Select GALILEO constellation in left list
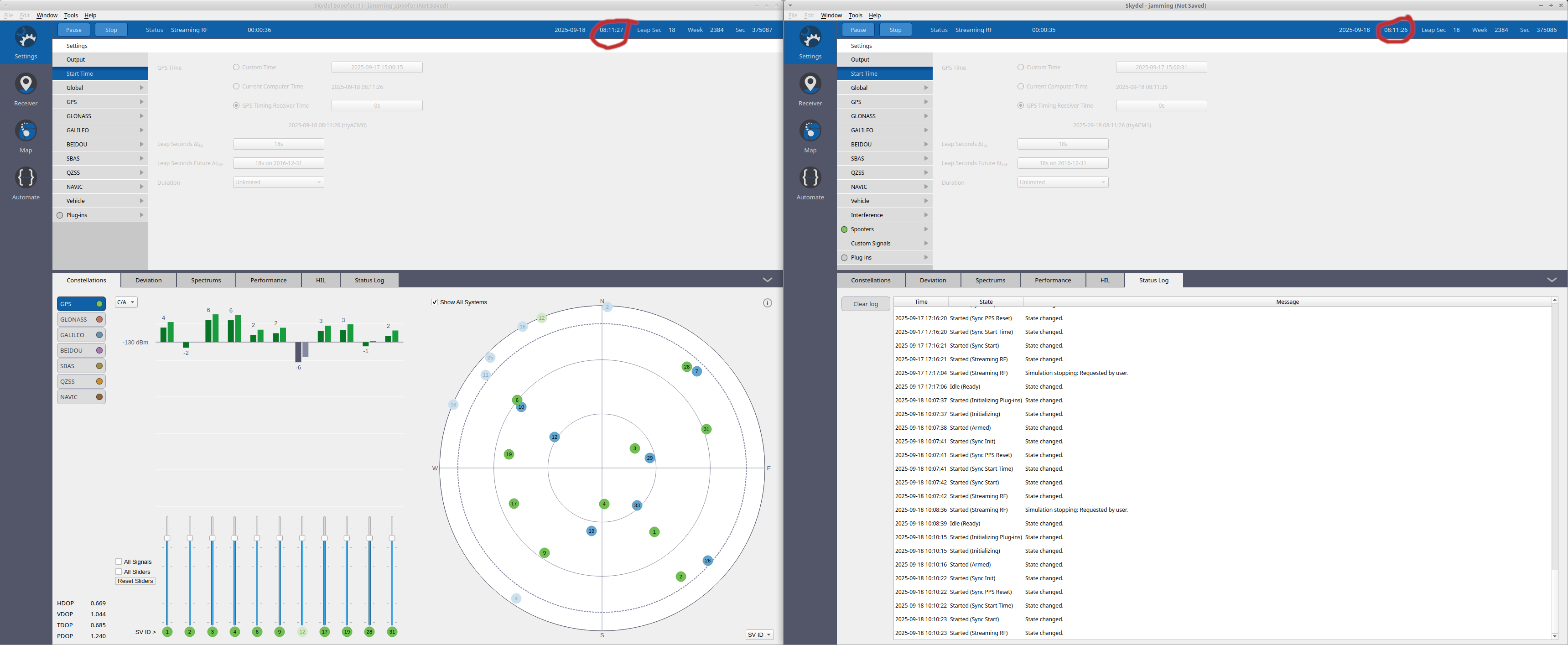 [81, 335]
